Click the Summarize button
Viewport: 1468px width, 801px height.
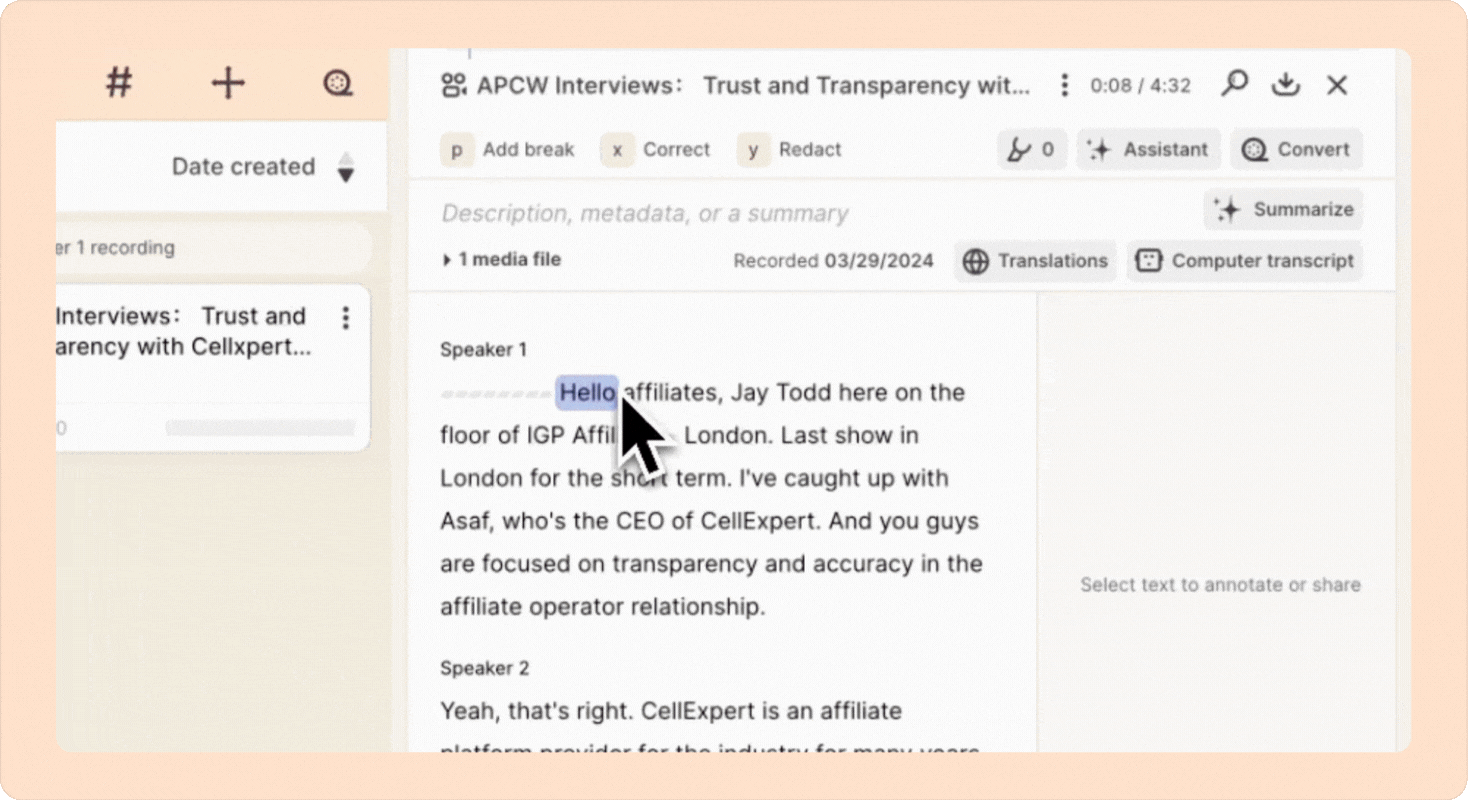pos(1283,209)
